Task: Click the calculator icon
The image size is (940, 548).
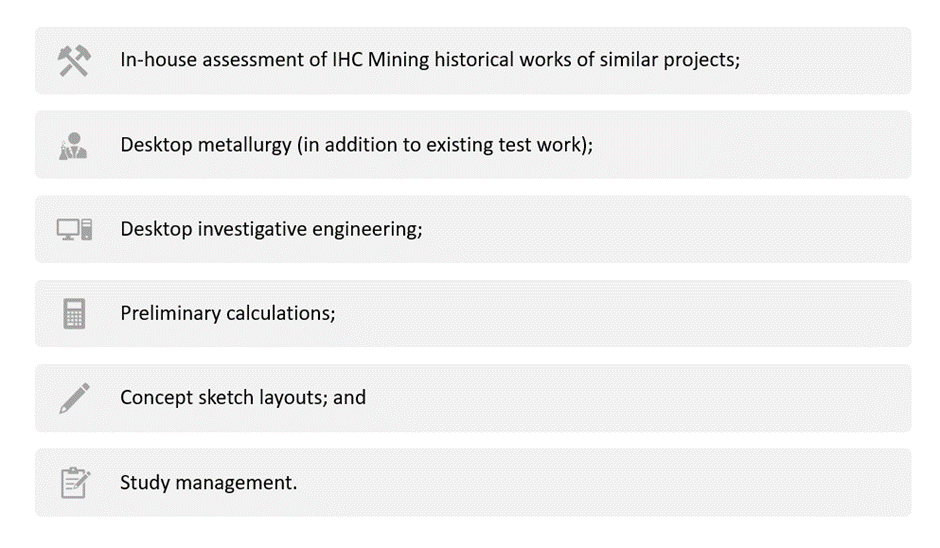Action: click(74, 314)
